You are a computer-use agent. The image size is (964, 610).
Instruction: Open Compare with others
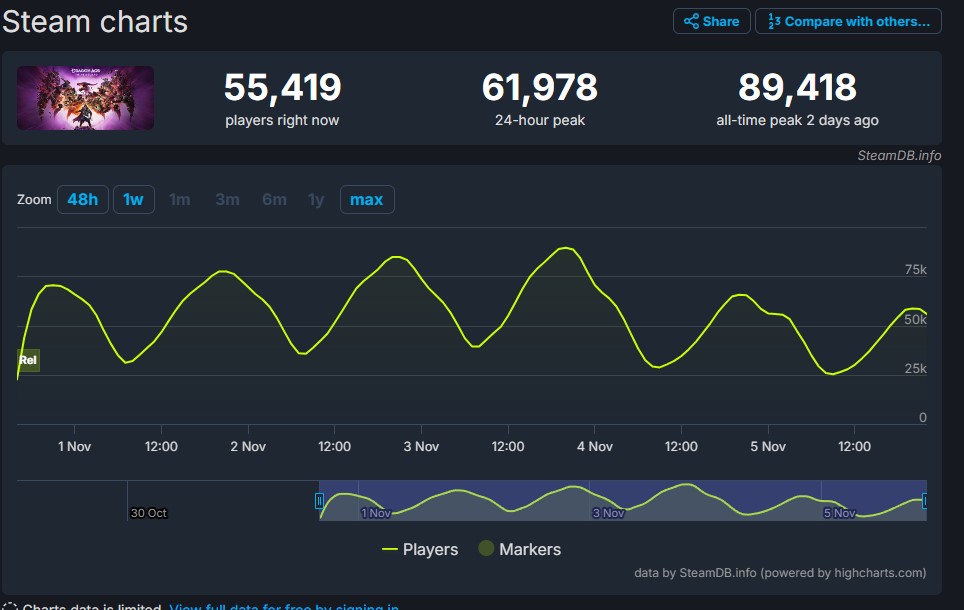(x=848, y=22)
